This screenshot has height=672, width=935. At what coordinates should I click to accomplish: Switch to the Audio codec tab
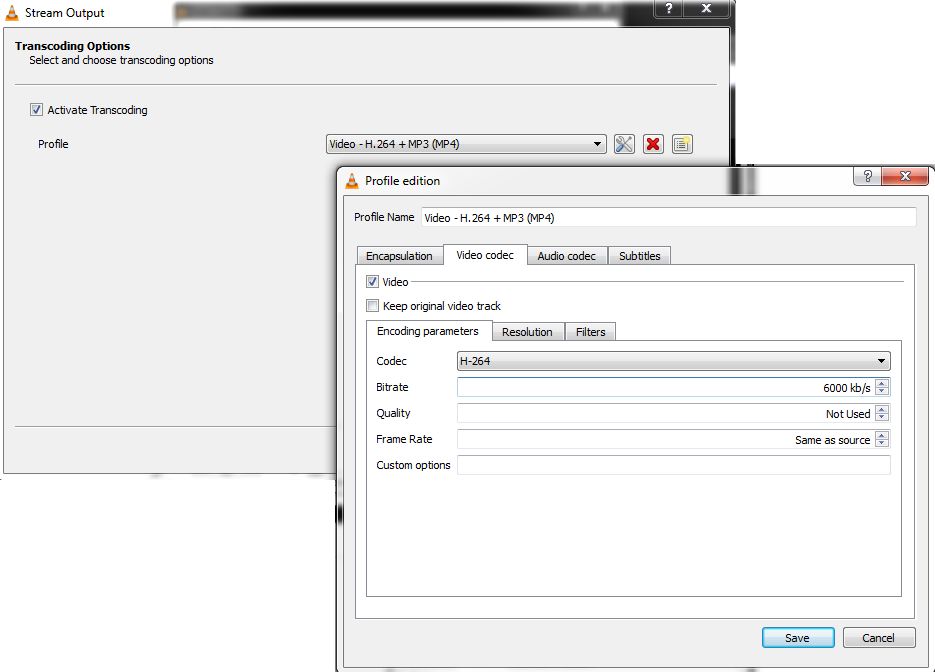click(567, 255)
